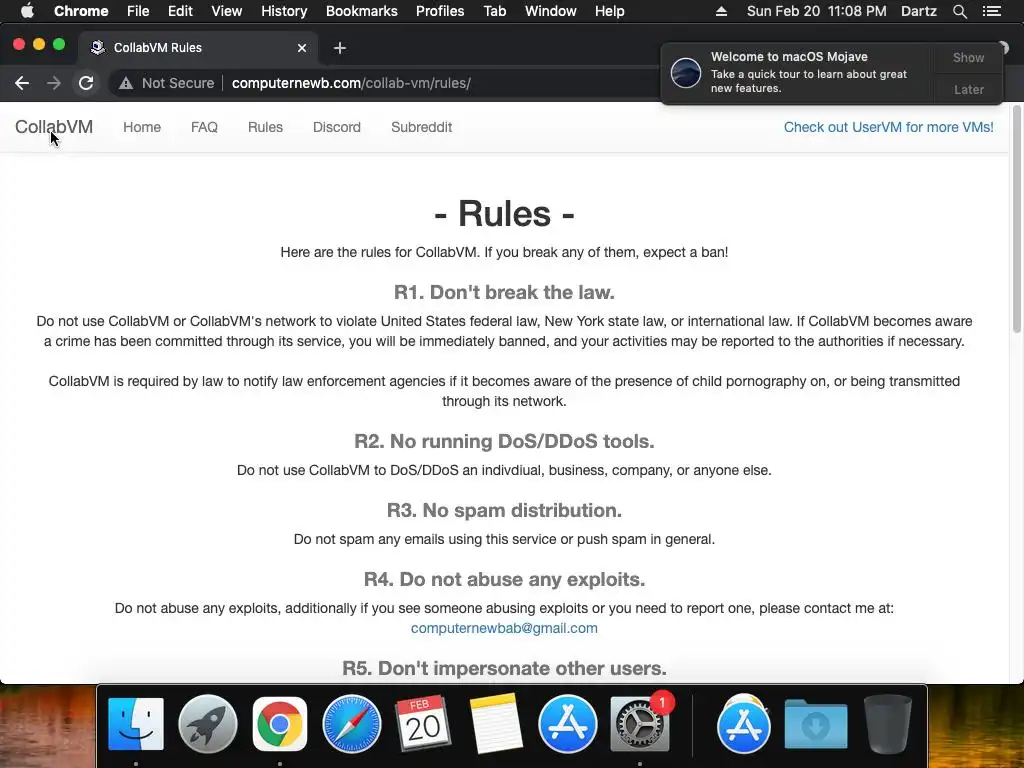The height and width of the screenshot is (768, 1024).
Task: Open Finder from the dock
Action: click(x=136, y=724)
